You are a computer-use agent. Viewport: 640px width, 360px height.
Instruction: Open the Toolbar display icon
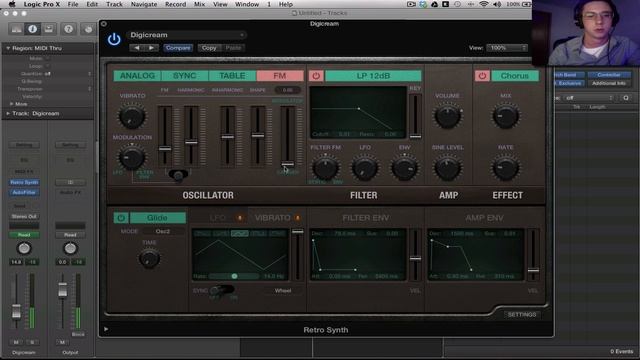(x=49, y=29)
